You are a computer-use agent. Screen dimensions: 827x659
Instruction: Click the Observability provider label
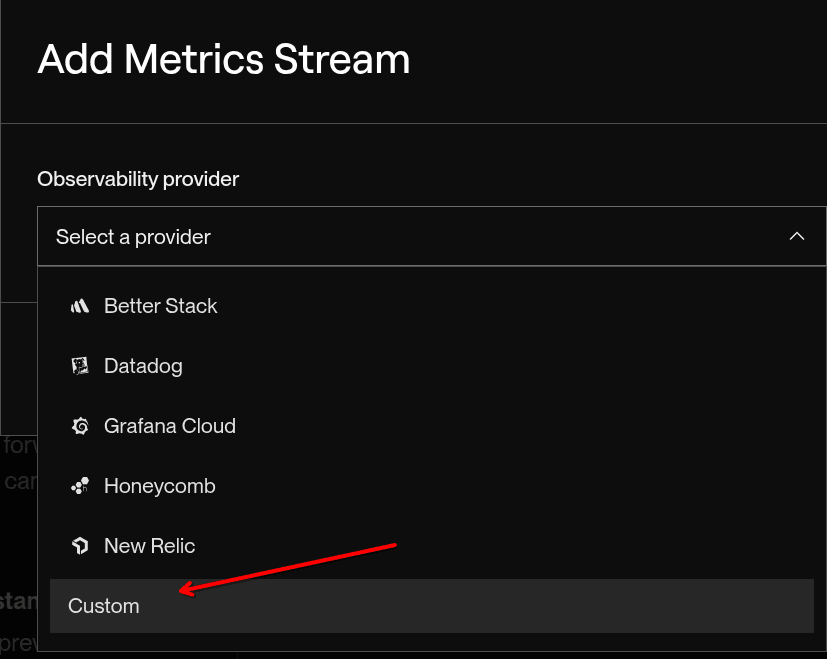coord(137,179)
